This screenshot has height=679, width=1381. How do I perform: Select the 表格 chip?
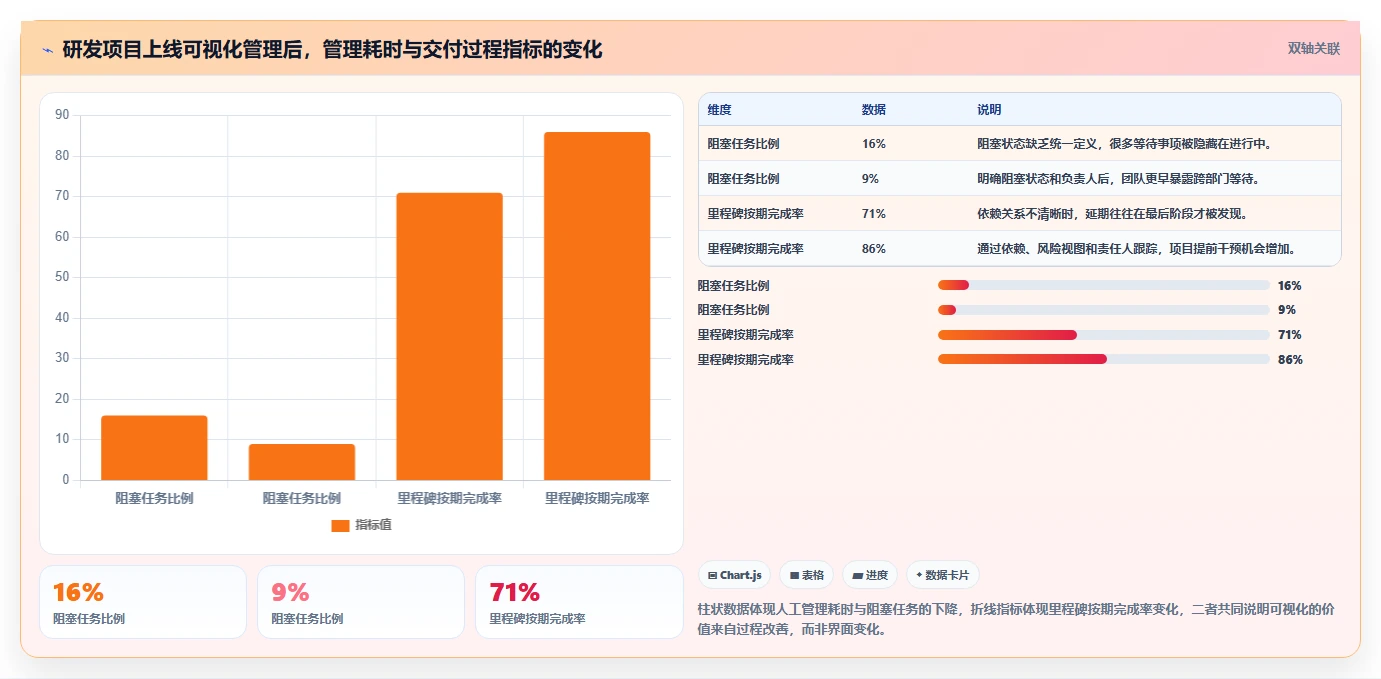pyautogui.click(x=806, y=575)
